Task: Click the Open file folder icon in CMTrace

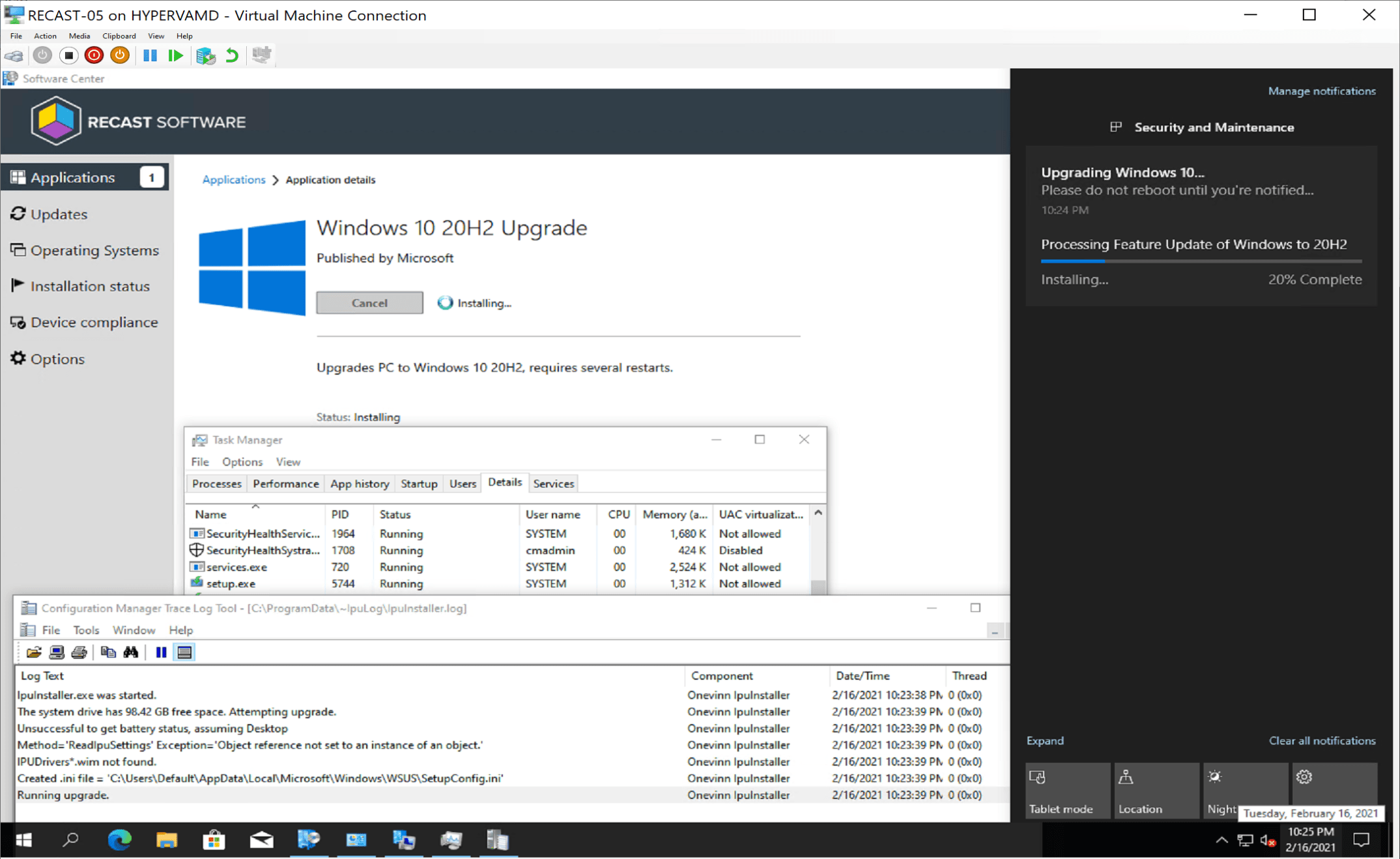Action: coord(34,652)
